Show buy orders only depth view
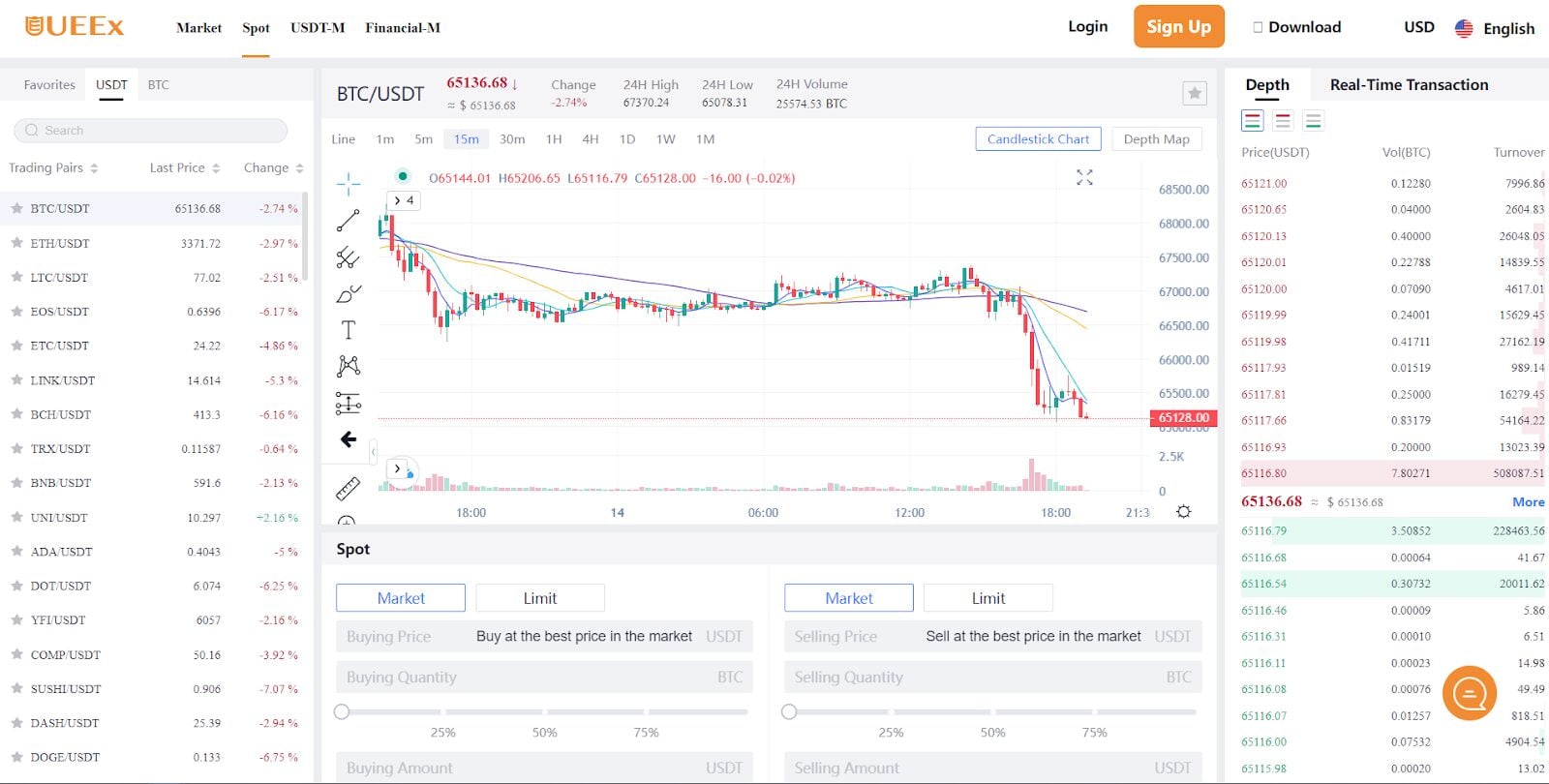 click(x=1313, y=121)
